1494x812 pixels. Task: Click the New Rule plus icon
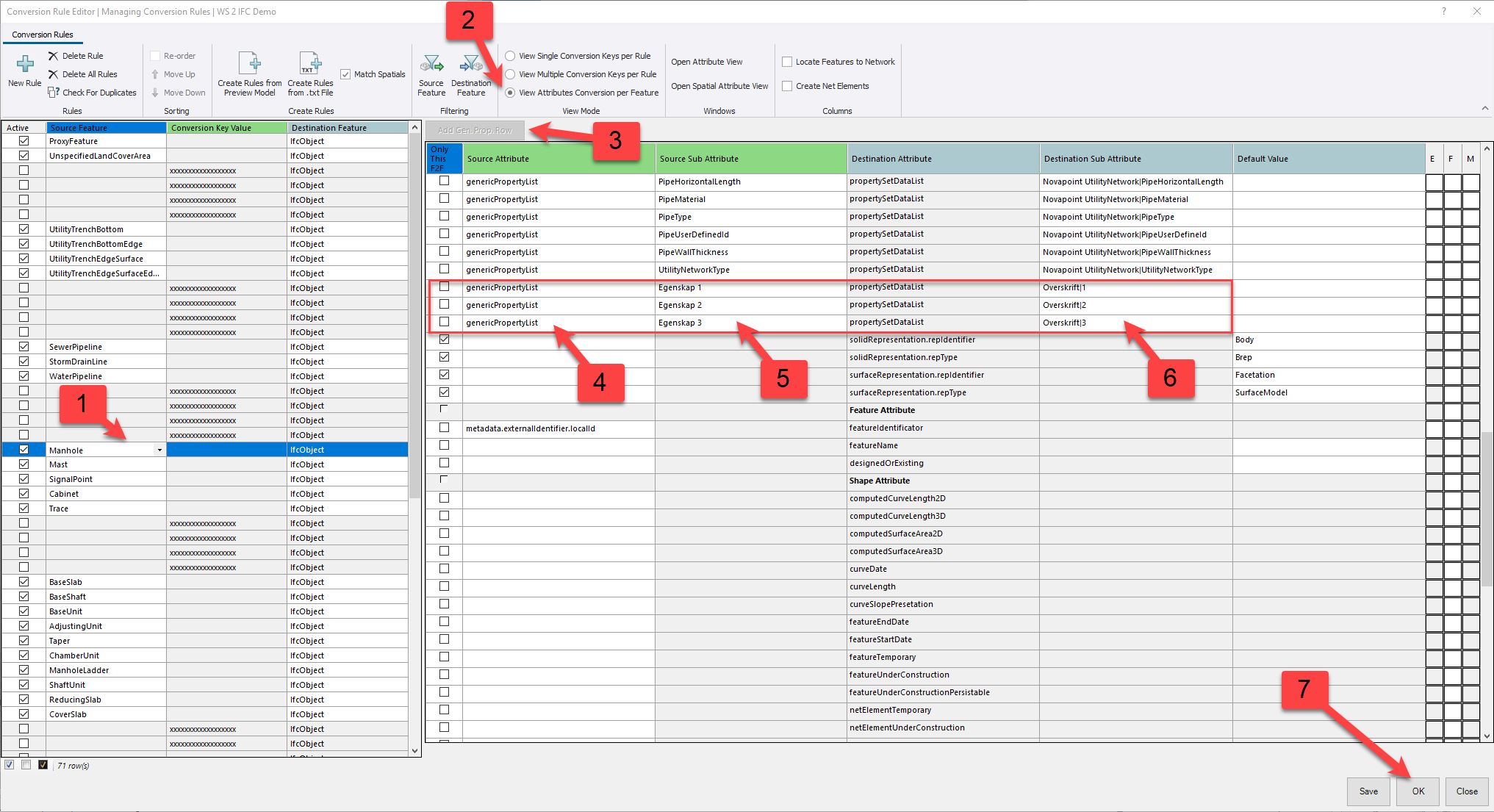[24, 65]
